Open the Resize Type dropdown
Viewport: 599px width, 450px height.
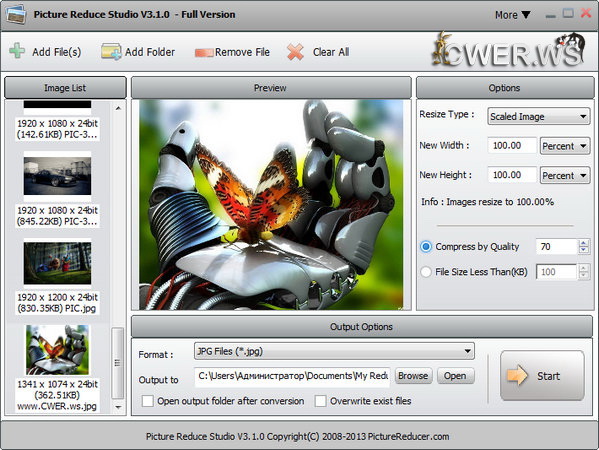(x=539, y=117)
